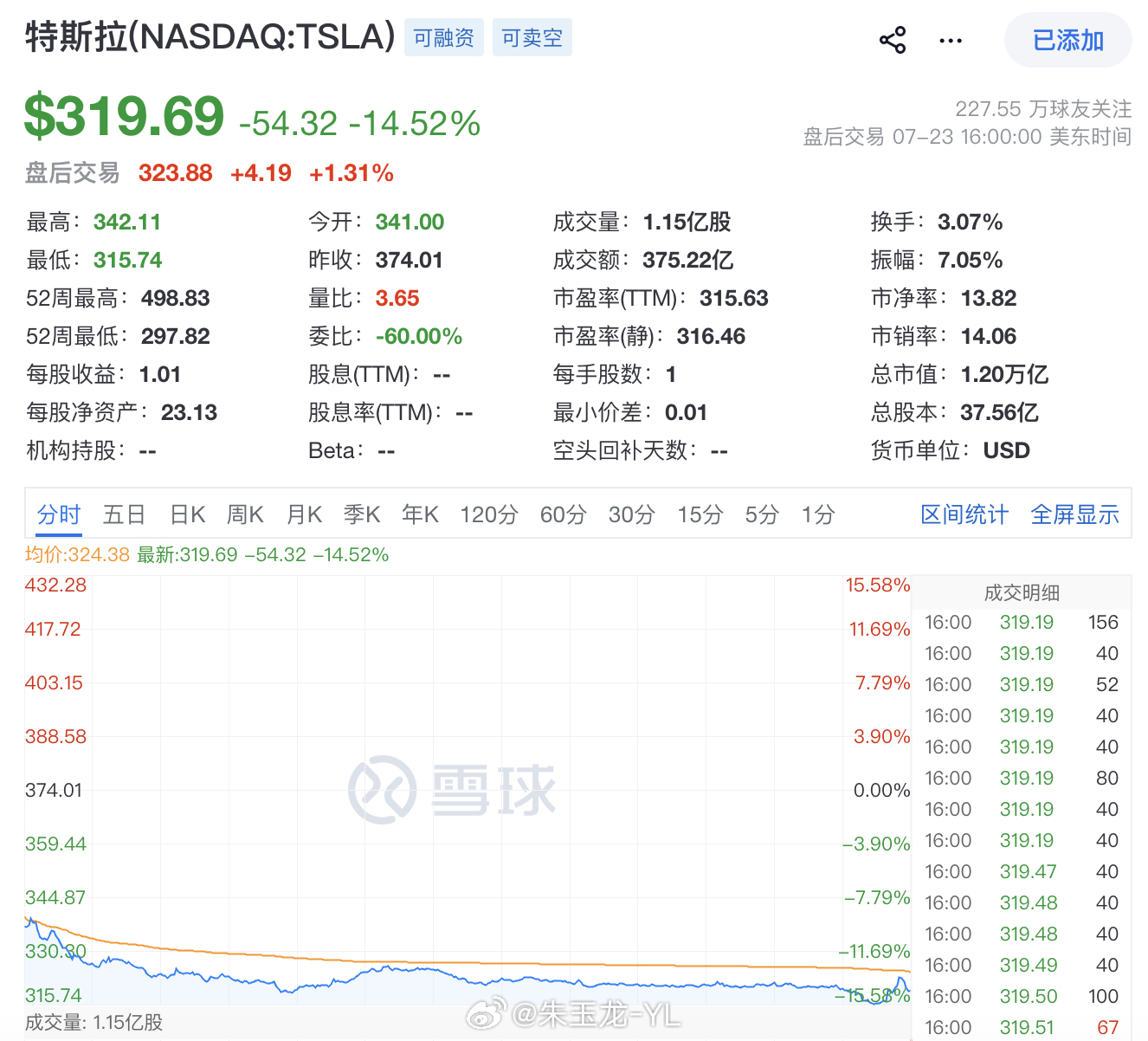Click the 市净率 value 13.82
Image resolution: width=1148 pixels, height=1041 pixels.
[x=989, y=298]
